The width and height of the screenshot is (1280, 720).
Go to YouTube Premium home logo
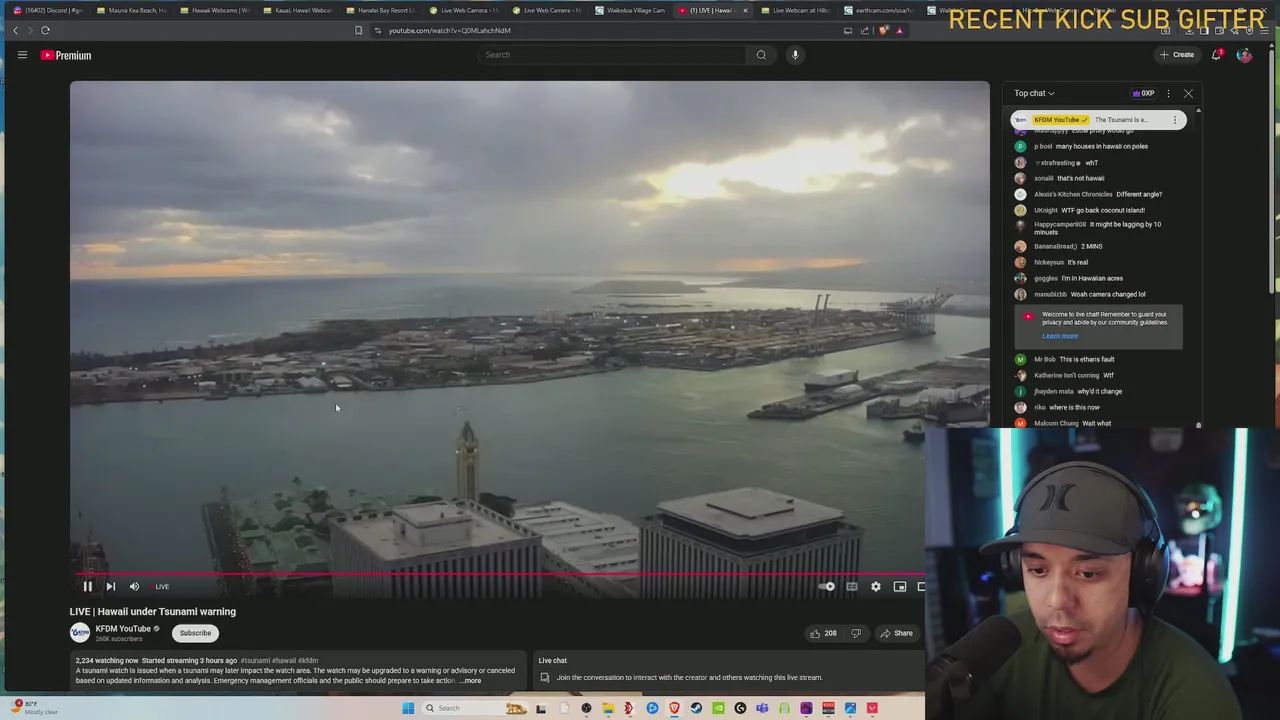click(66, 55)
